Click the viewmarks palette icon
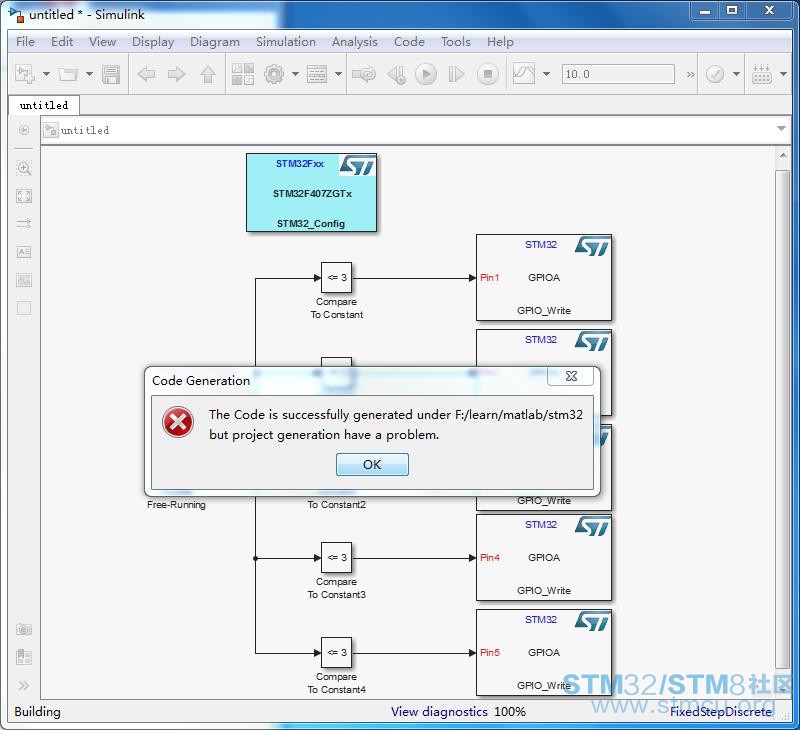The image size is (800, 730). [24, 657]
